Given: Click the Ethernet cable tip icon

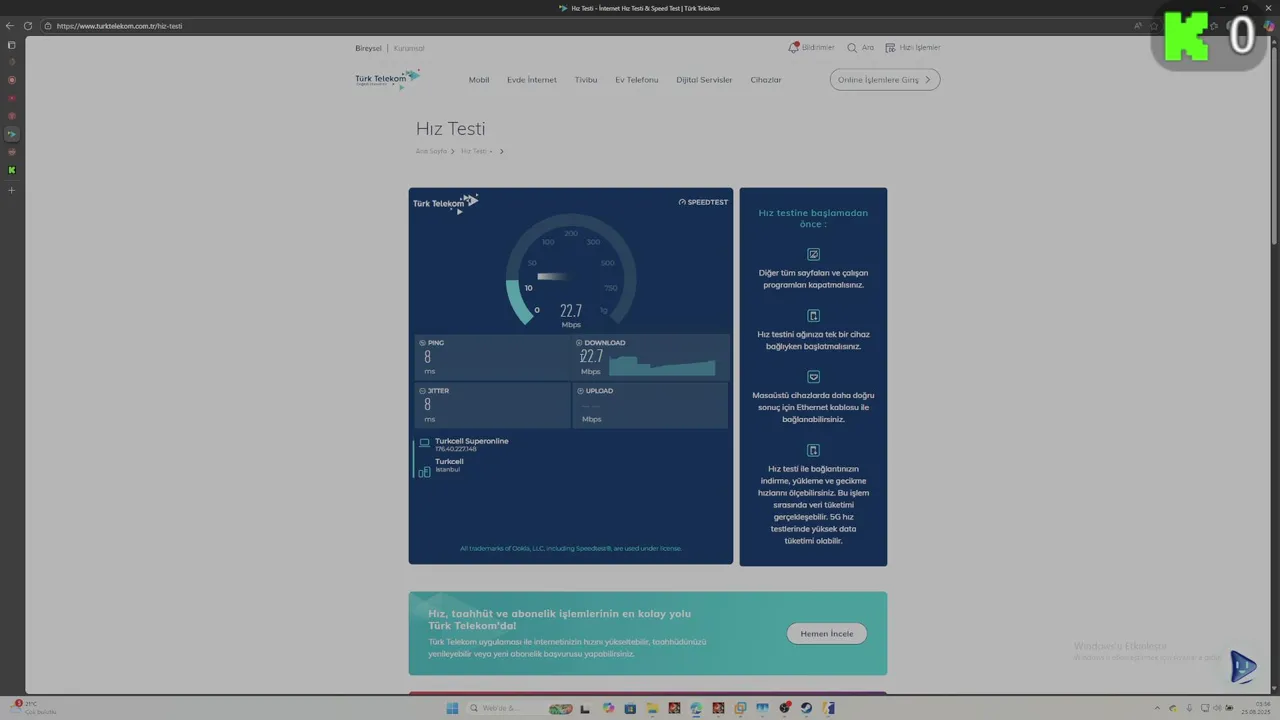Looking at the screenshot, I should (813, 377).
